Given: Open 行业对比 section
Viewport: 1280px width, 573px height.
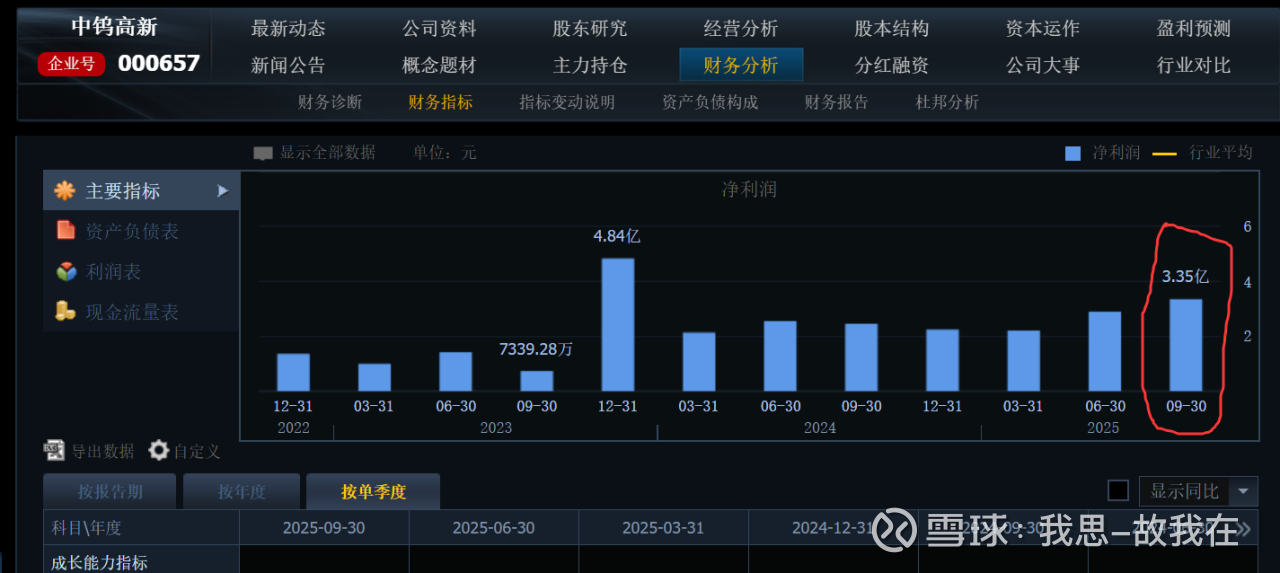Looking at the screenshot, I should point(1194,65).
